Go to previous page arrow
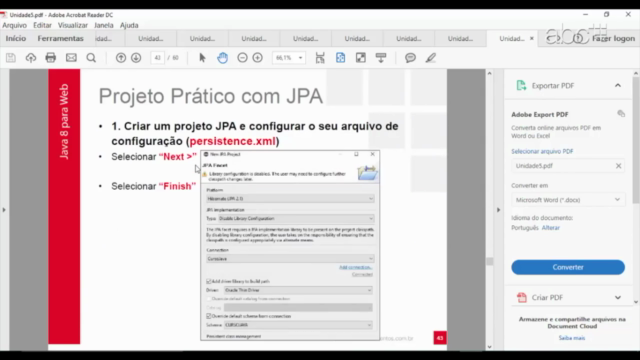 (x=121, y=58)
